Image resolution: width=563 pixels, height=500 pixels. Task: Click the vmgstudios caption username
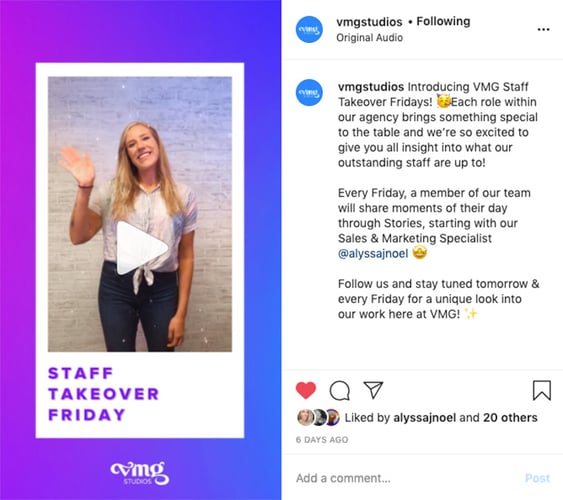click(371, 87)
